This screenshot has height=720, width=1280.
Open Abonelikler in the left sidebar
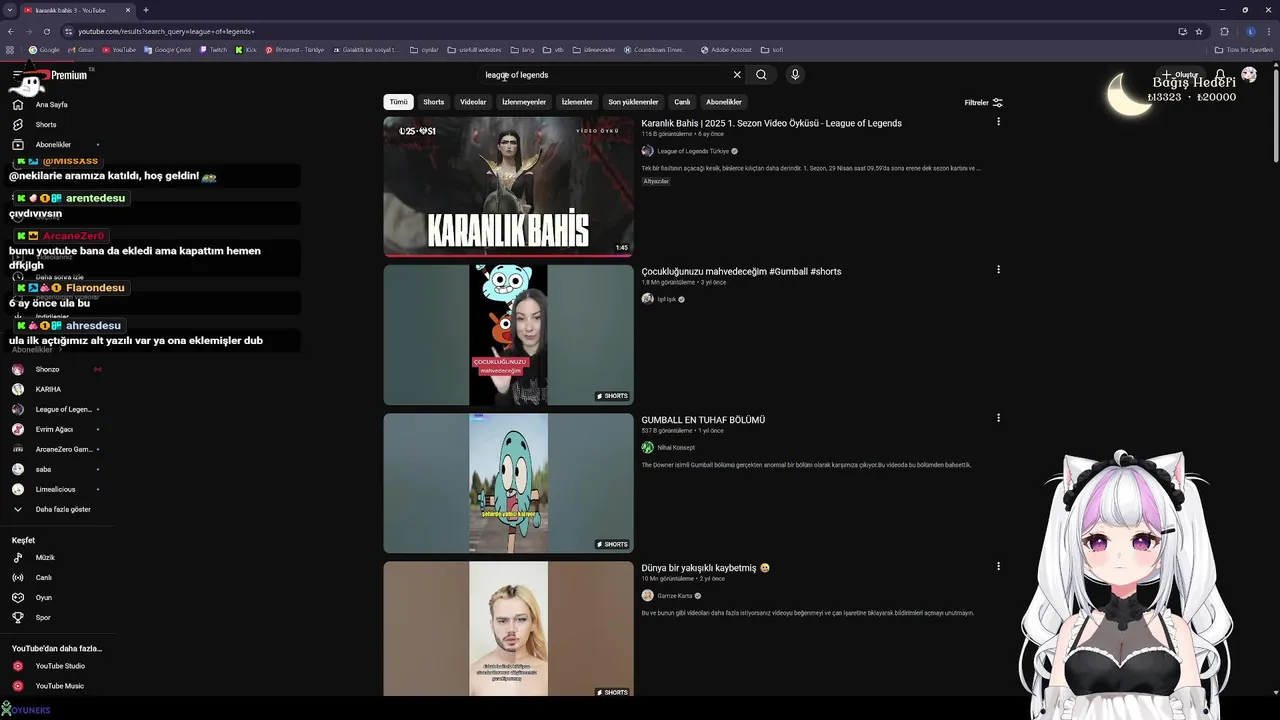coord(55,145)
